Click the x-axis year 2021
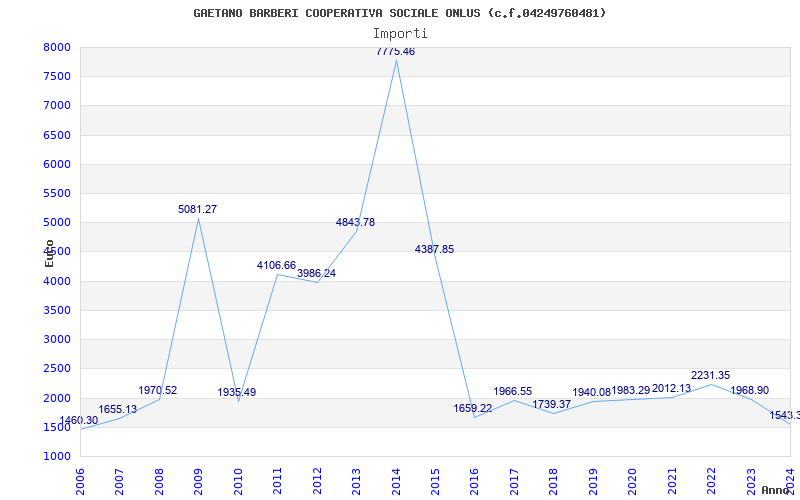Image resolution: width=800 pixels, height=500 pixels. [672, 482]
